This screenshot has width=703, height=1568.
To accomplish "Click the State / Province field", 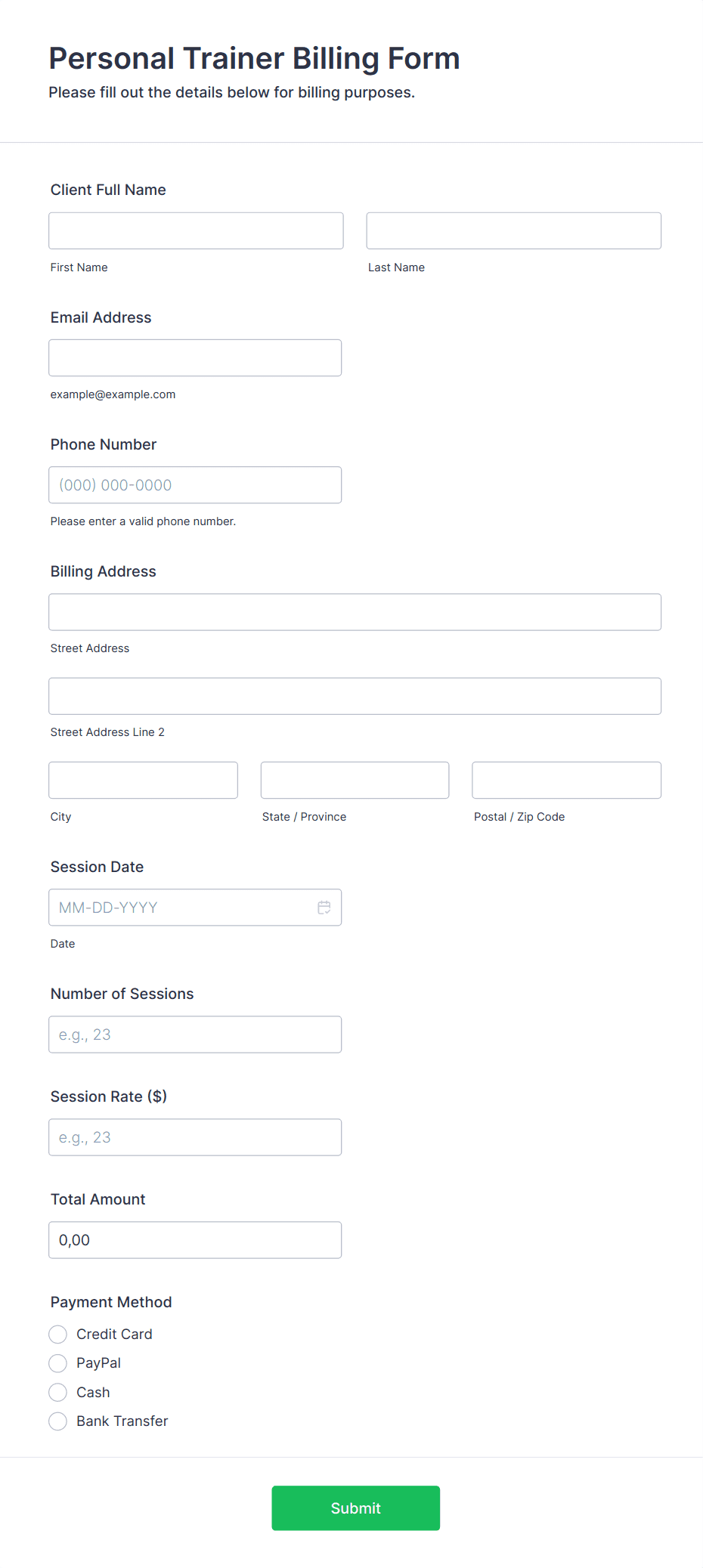I will click(355, 780).
